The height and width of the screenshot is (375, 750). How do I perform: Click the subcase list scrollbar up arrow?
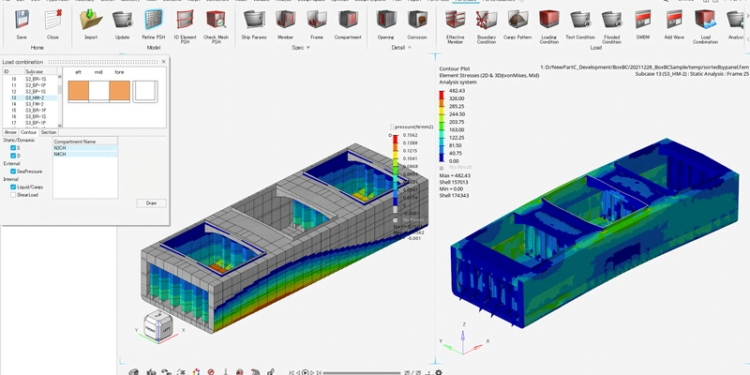click(60, 77)
